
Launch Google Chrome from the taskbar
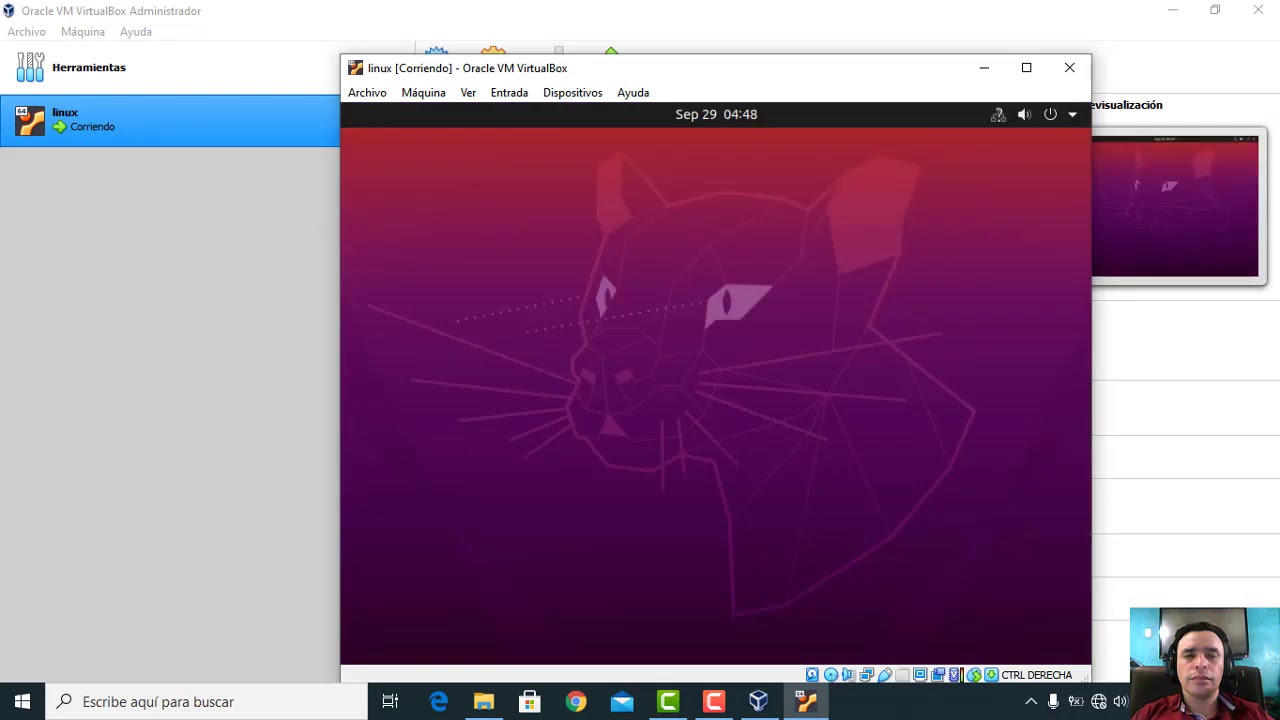click(x=576, y=701)
